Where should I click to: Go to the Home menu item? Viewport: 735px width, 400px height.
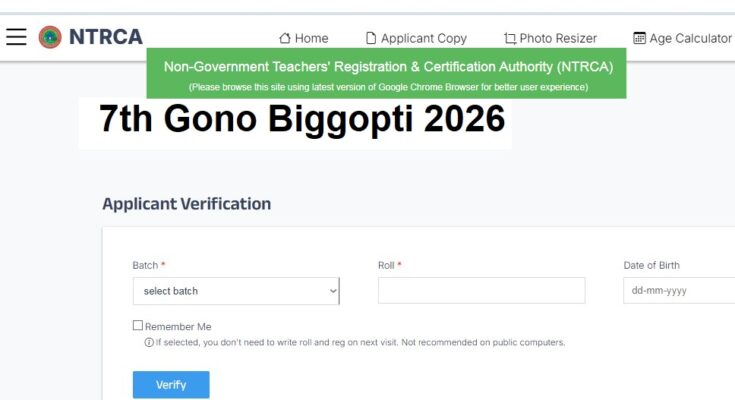click(311, 38)
